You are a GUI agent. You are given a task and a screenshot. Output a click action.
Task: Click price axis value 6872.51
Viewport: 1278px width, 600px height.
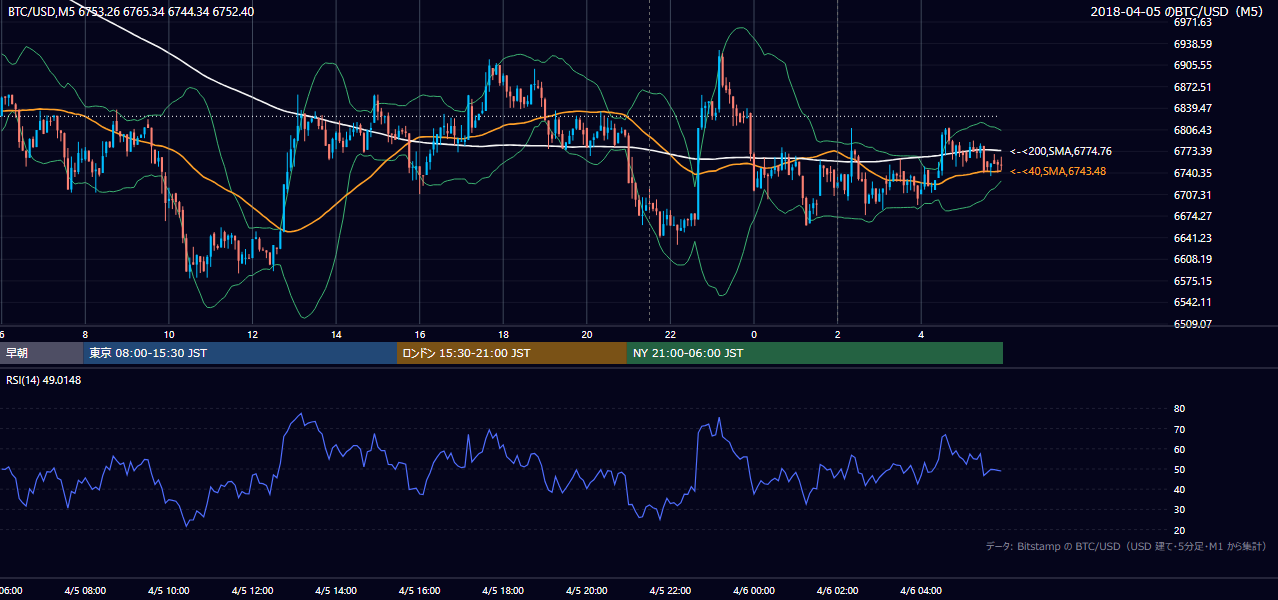coord(1192,87)
